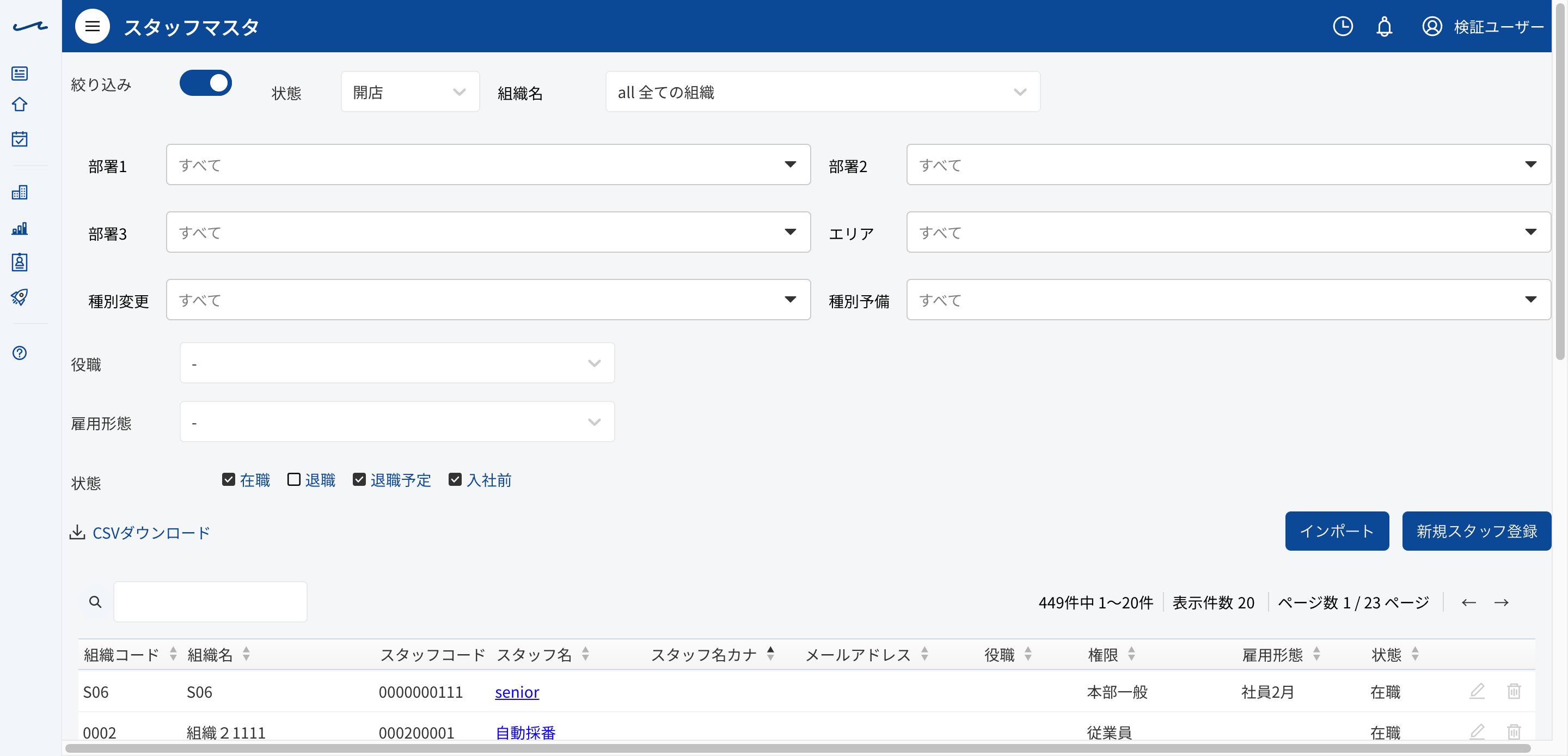Click the horizontal scrollbar at bottom
Screen dimensions: 1568x756
798,748
